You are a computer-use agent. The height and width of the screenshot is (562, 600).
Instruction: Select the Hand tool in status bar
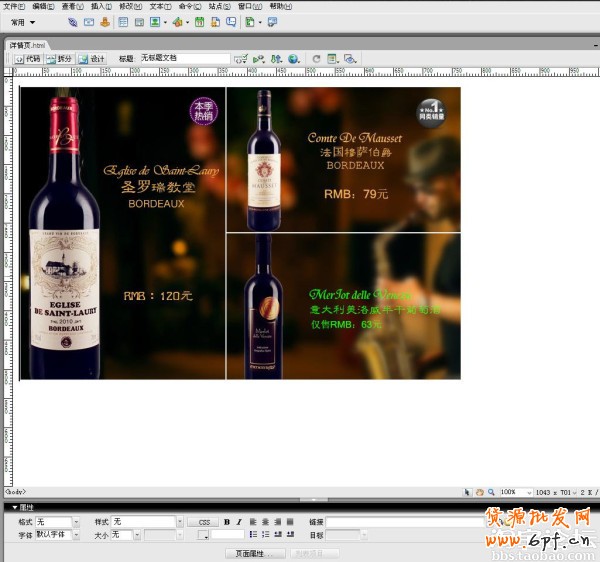point(479,492)
